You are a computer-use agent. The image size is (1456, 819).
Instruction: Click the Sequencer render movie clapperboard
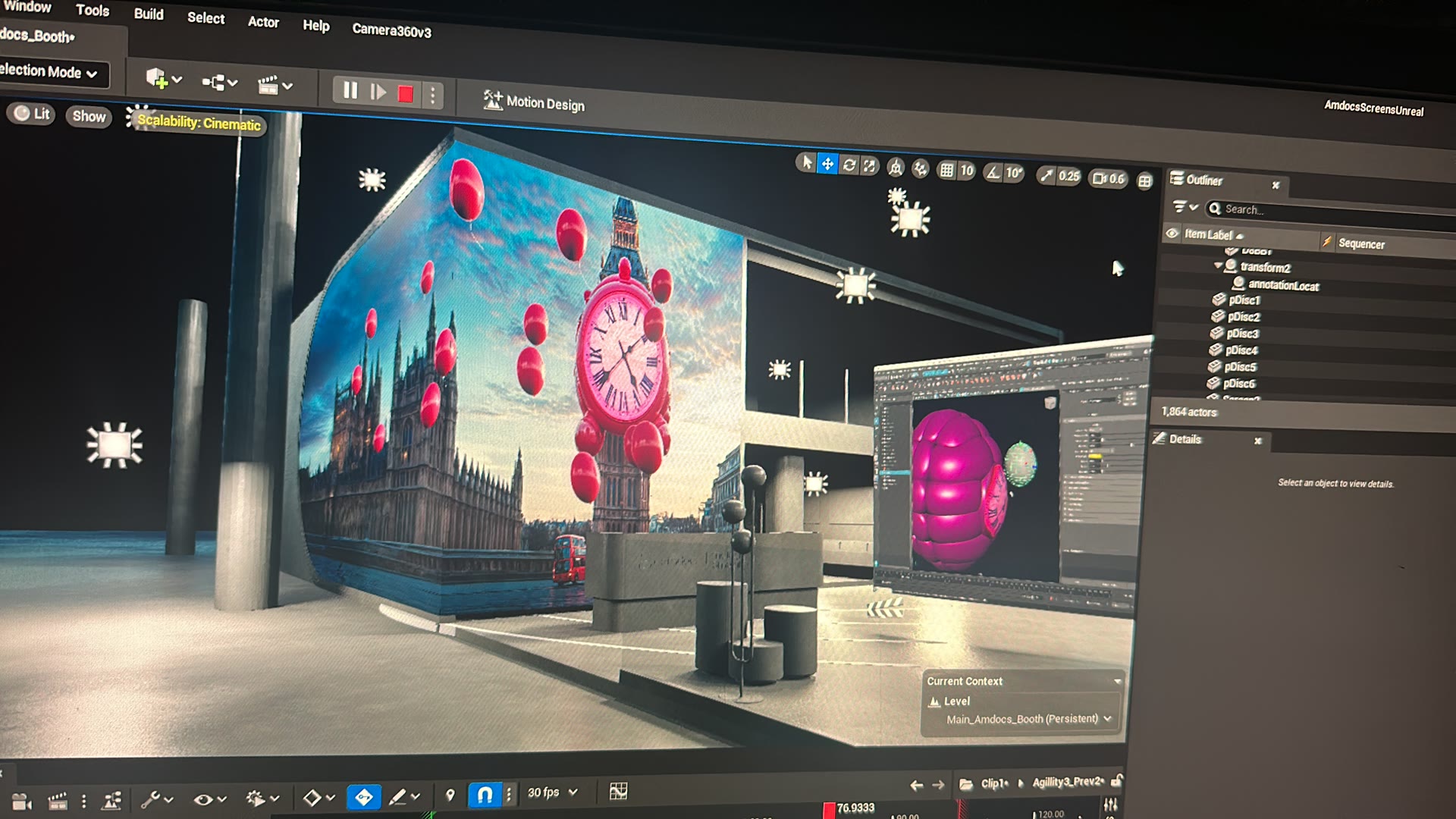click(x=58, y=801)
